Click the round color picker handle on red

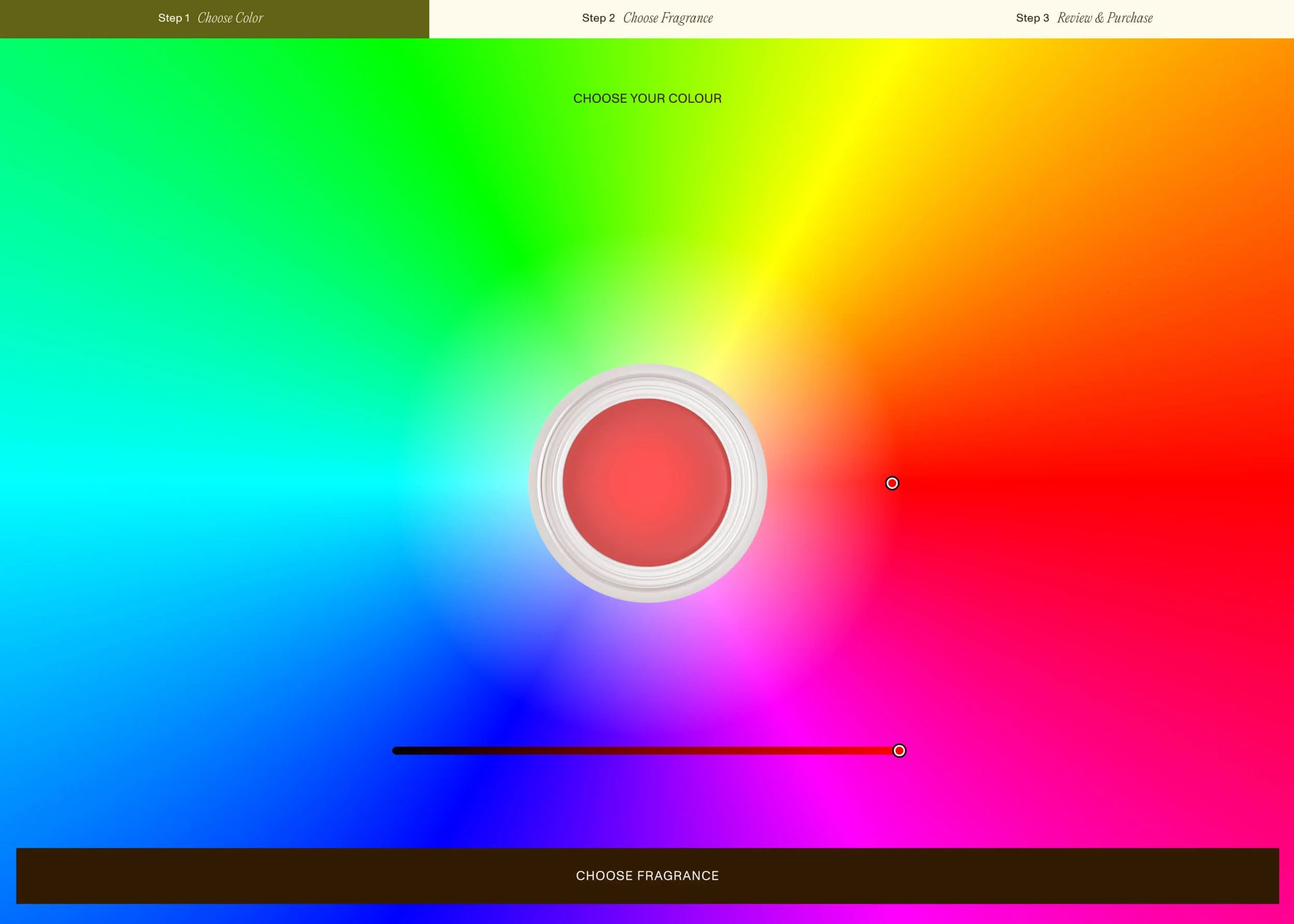892,483
